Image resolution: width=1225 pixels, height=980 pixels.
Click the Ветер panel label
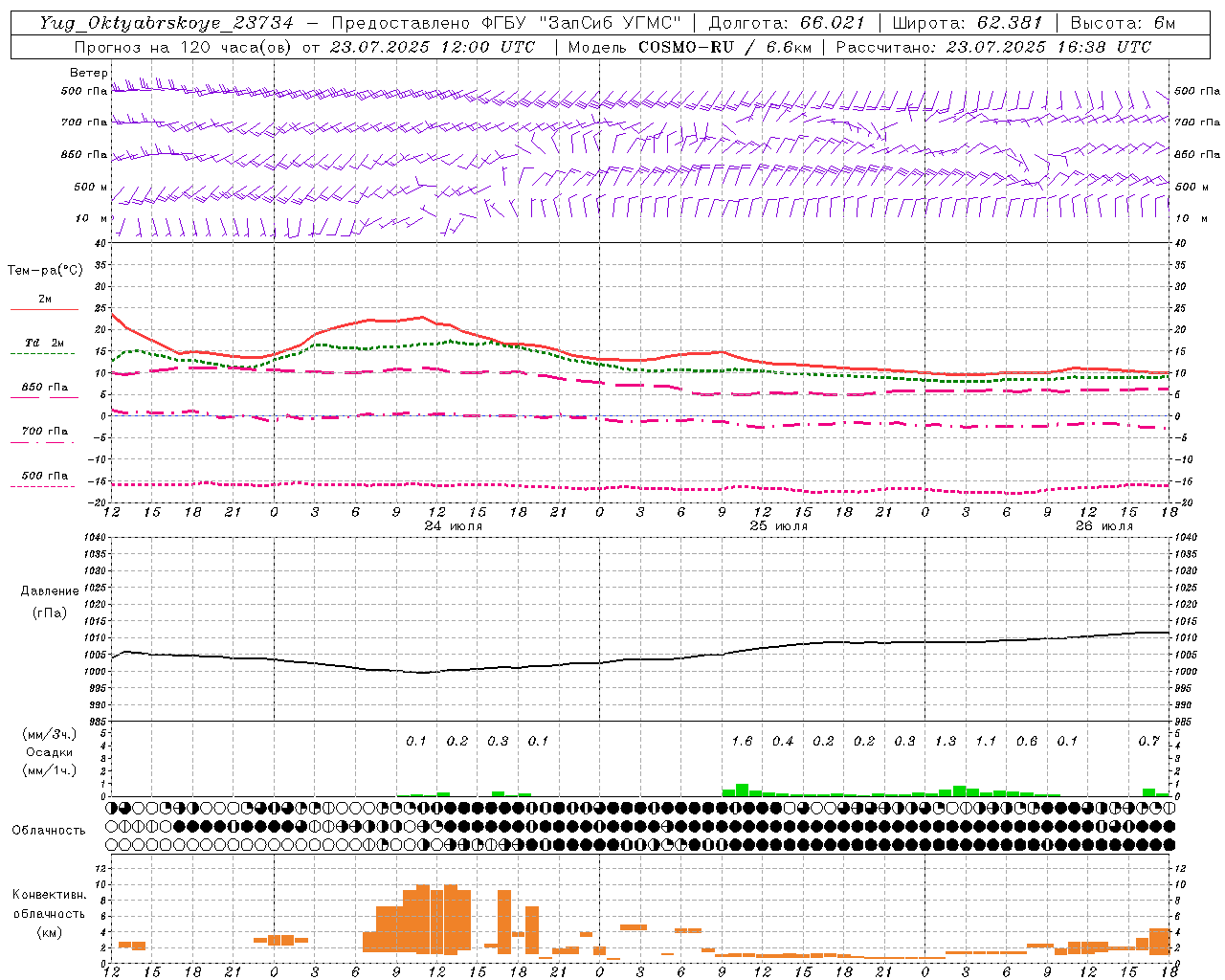(89, 73)
